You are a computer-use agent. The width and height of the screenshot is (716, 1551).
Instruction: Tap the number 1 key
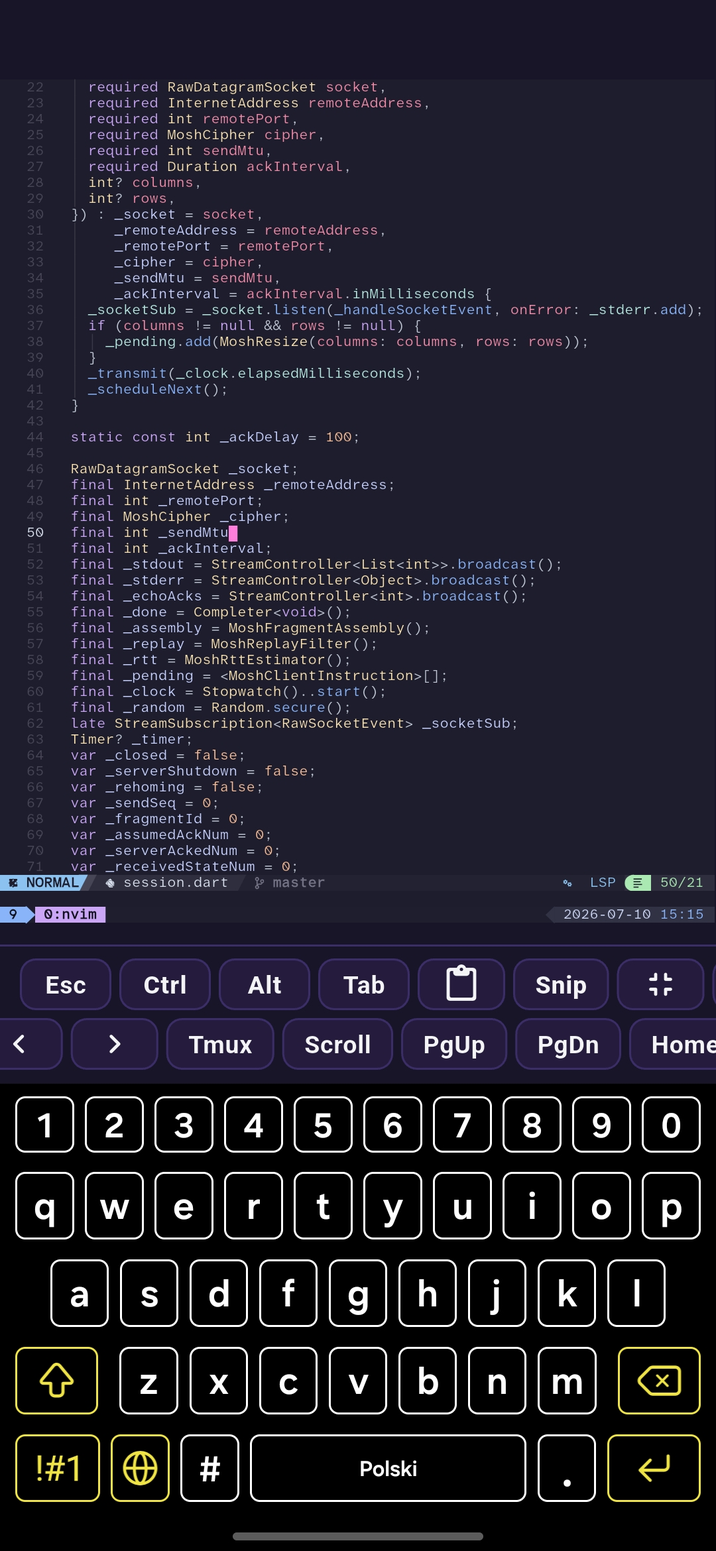pos(45,1125)
